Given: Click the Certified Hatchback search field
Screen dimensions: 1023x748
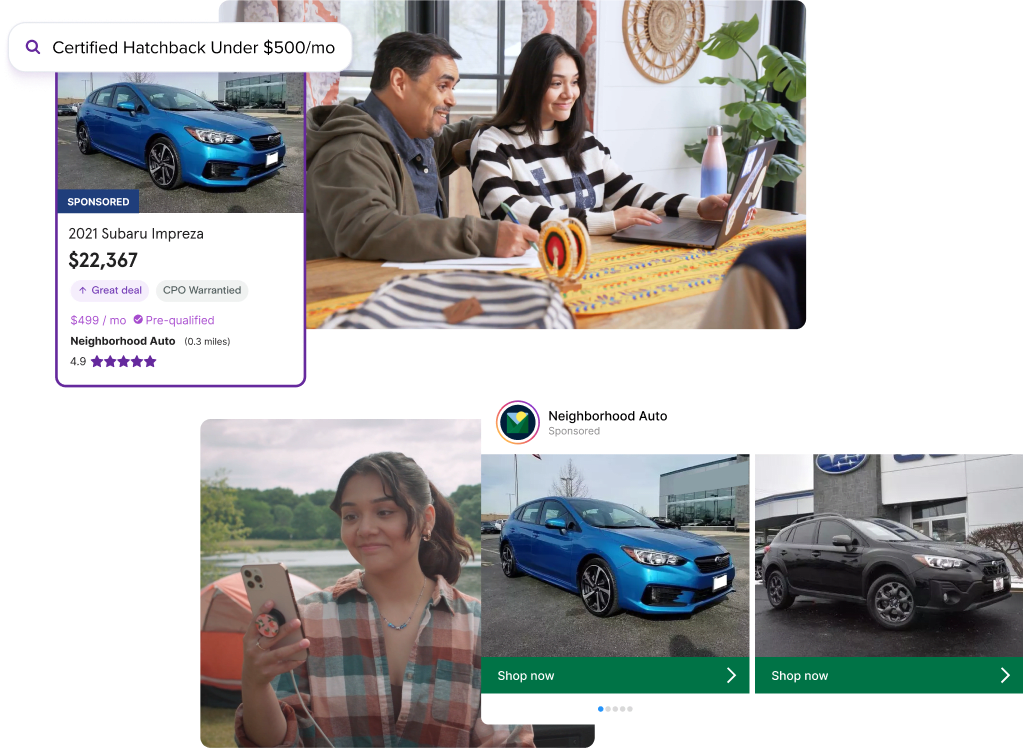Looking at the screenshot, I should point(193,48).
